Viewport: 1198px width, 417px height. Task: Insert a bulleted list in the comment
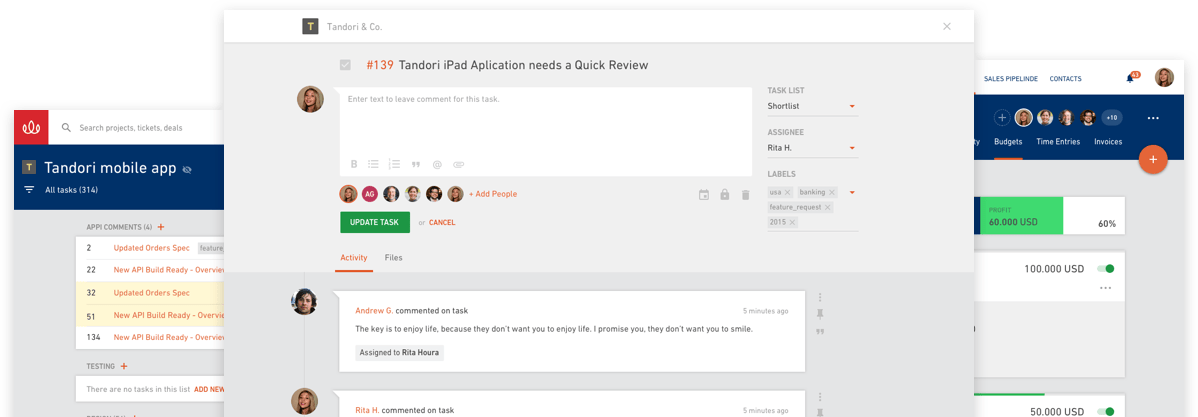[x=374, y=164]
